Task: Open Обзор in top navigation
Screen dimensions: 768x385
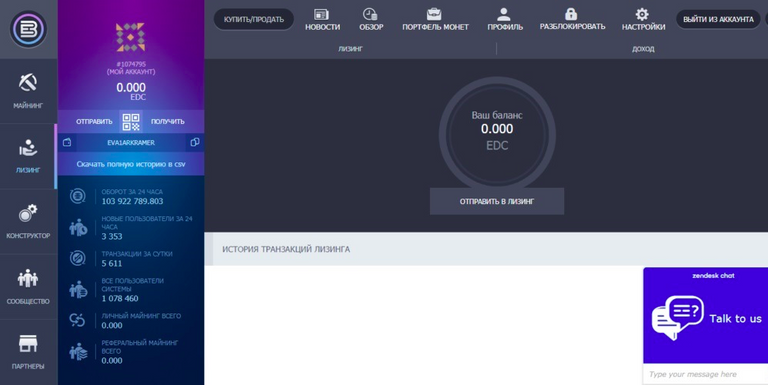Action: pos(371,20)
